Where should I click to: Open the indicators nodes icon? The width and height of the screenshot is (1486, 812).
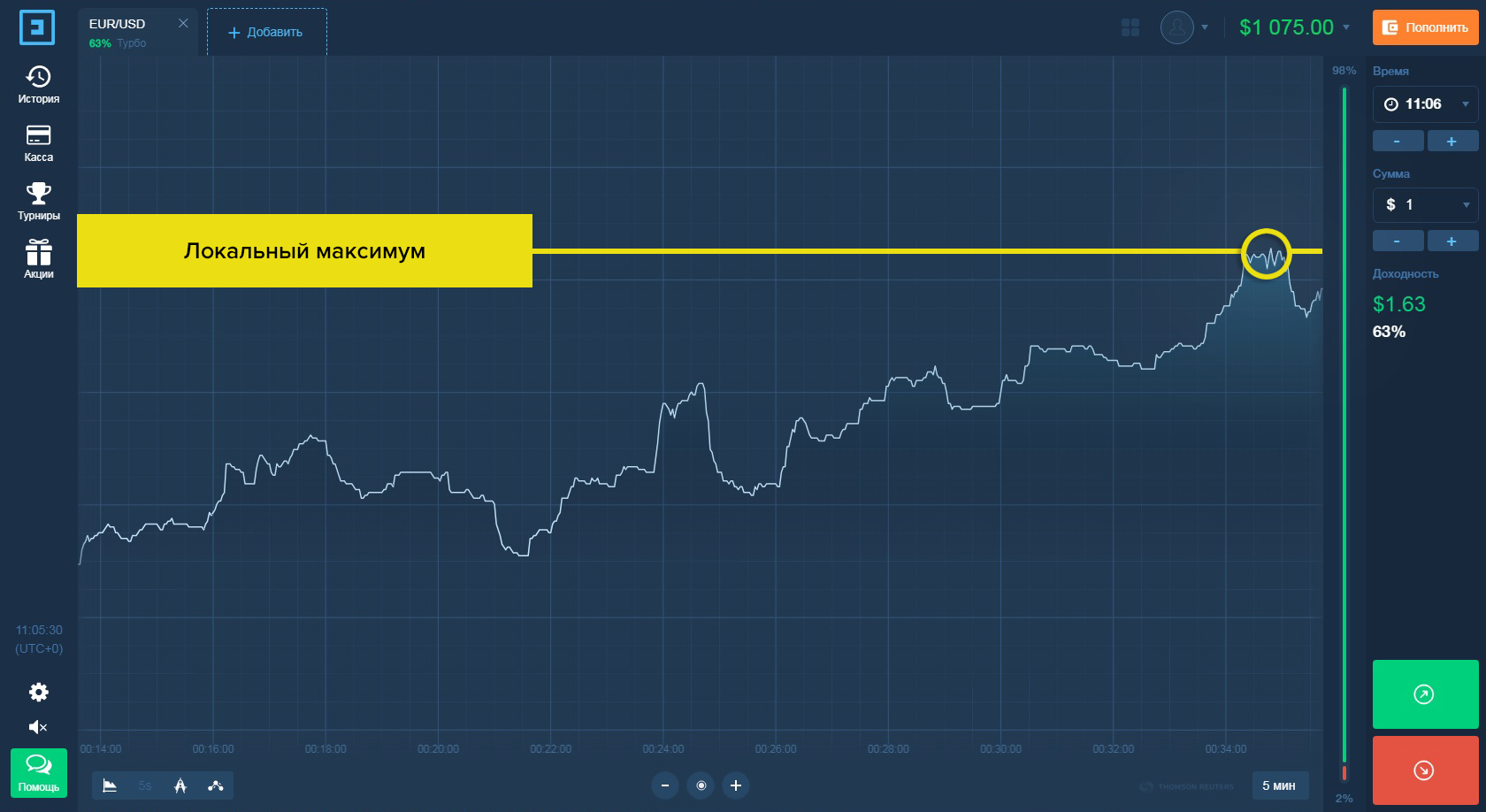(216, 785)
